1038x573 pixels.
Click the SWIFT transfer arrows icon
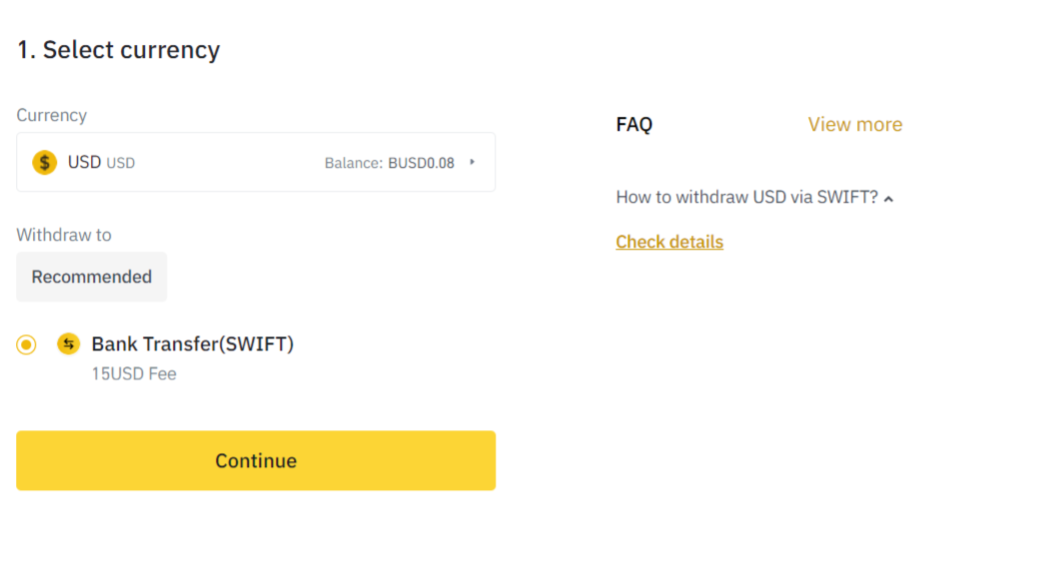tap(68, 344)
